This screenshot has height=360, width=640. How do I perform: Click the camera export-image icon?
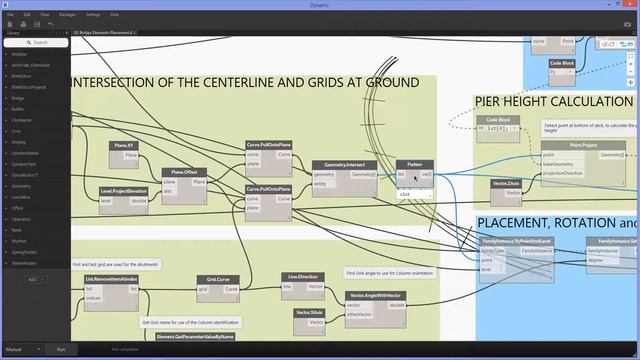pyautogui.click(x=627, y=24)
